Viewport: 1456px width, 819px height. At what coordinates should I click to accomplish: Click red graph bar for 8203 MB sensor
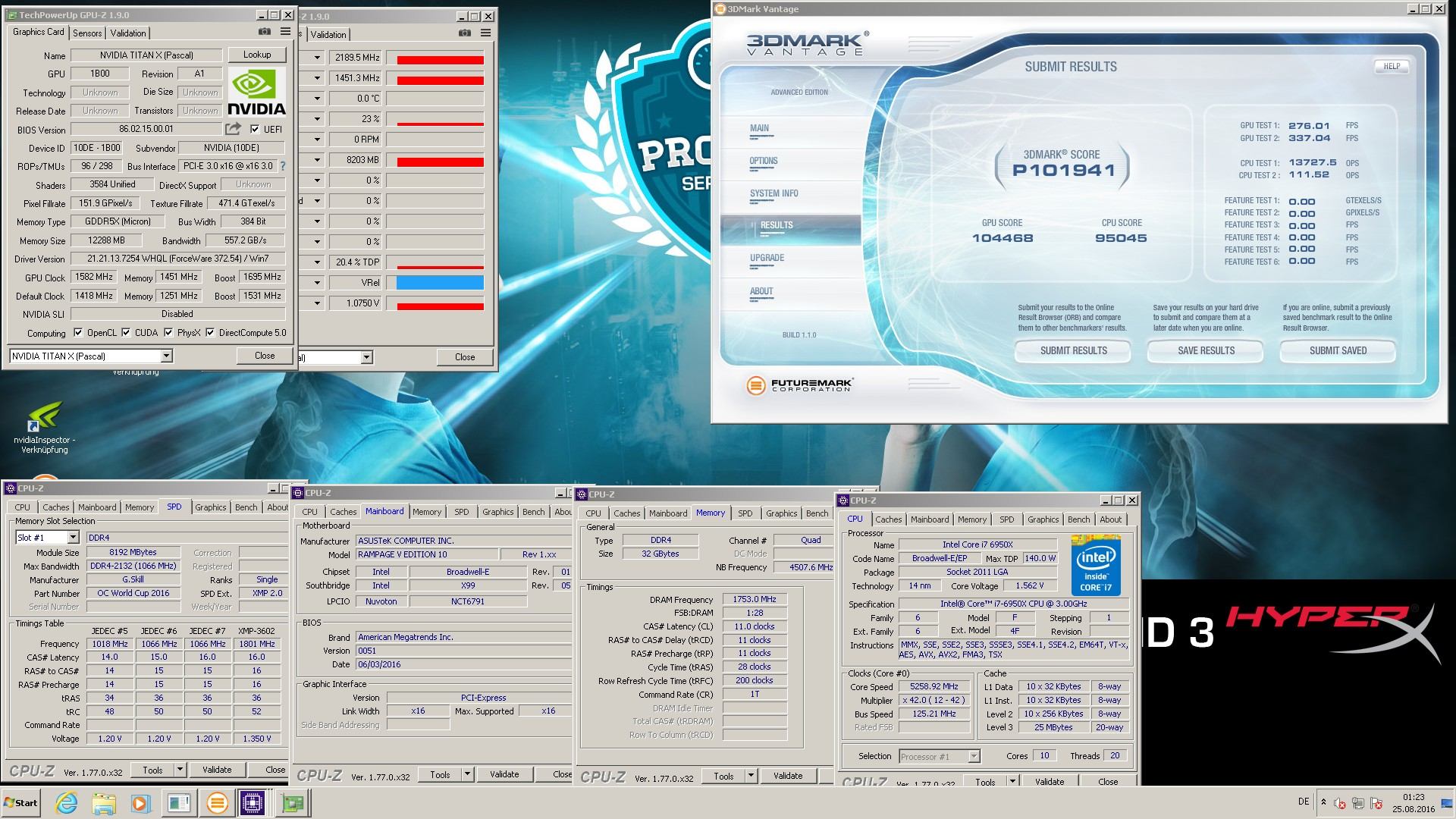[x=440, y=162]
